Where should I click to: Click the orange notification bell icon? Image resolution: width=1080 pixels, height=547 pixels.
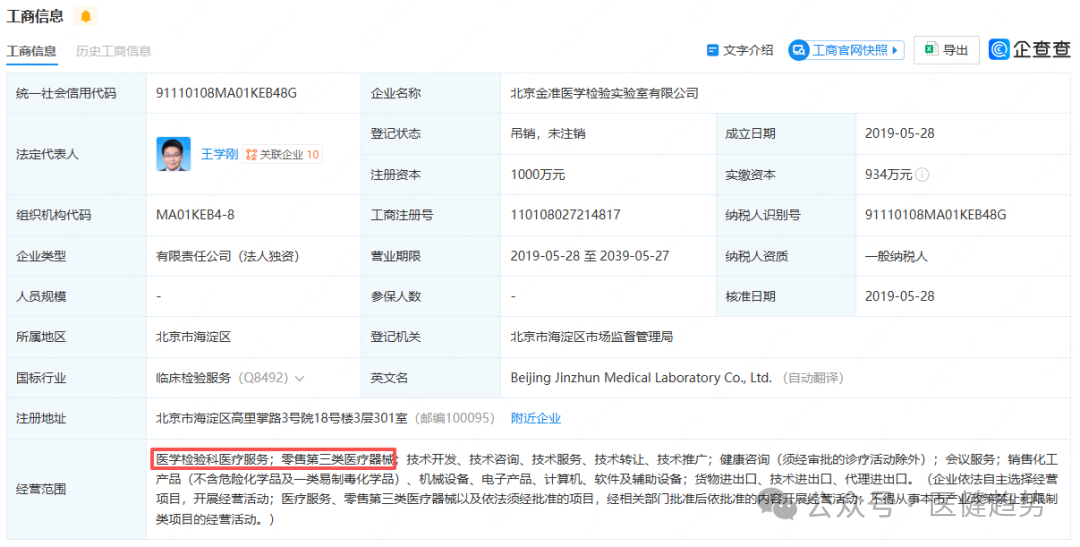85,16
